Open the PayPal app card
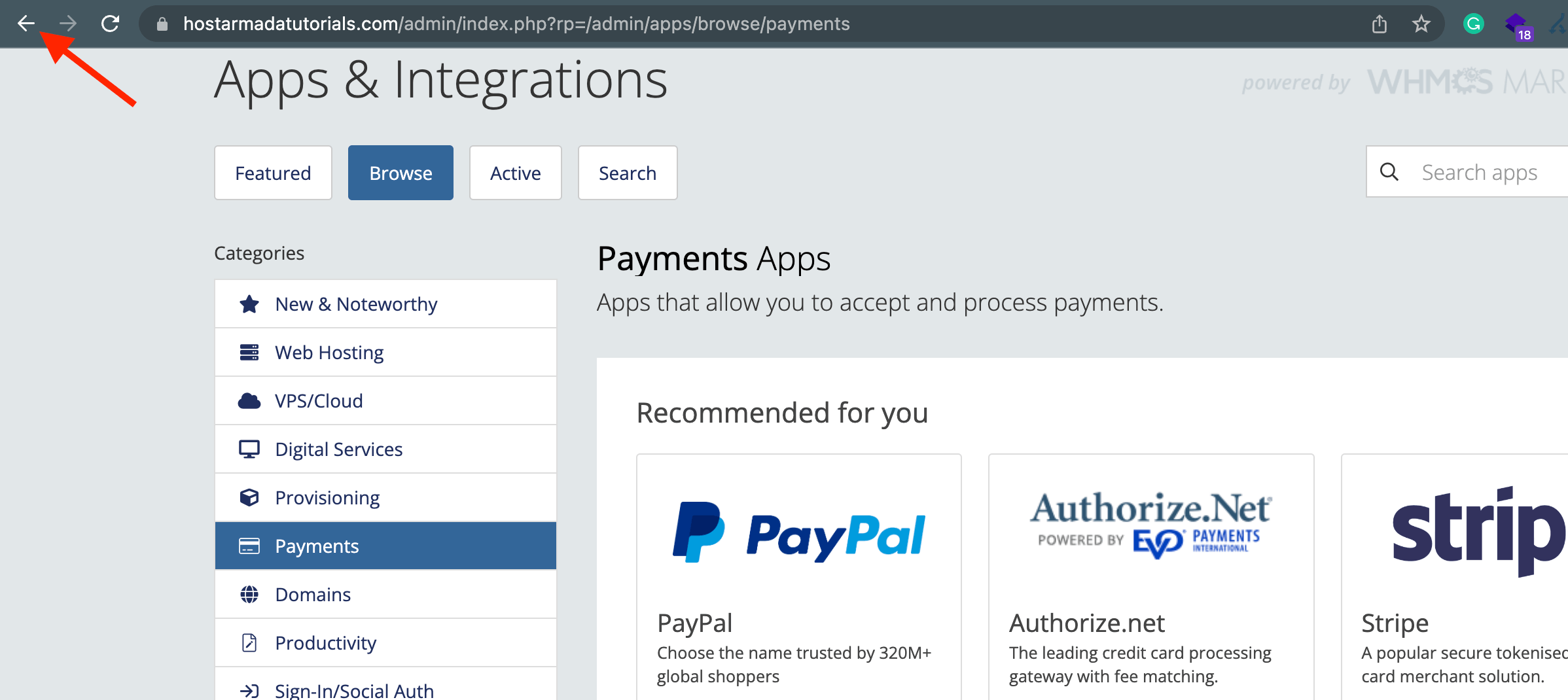The width and height of the screenshot is (1568, 700). pyautogui.click(x=799, y=577)
